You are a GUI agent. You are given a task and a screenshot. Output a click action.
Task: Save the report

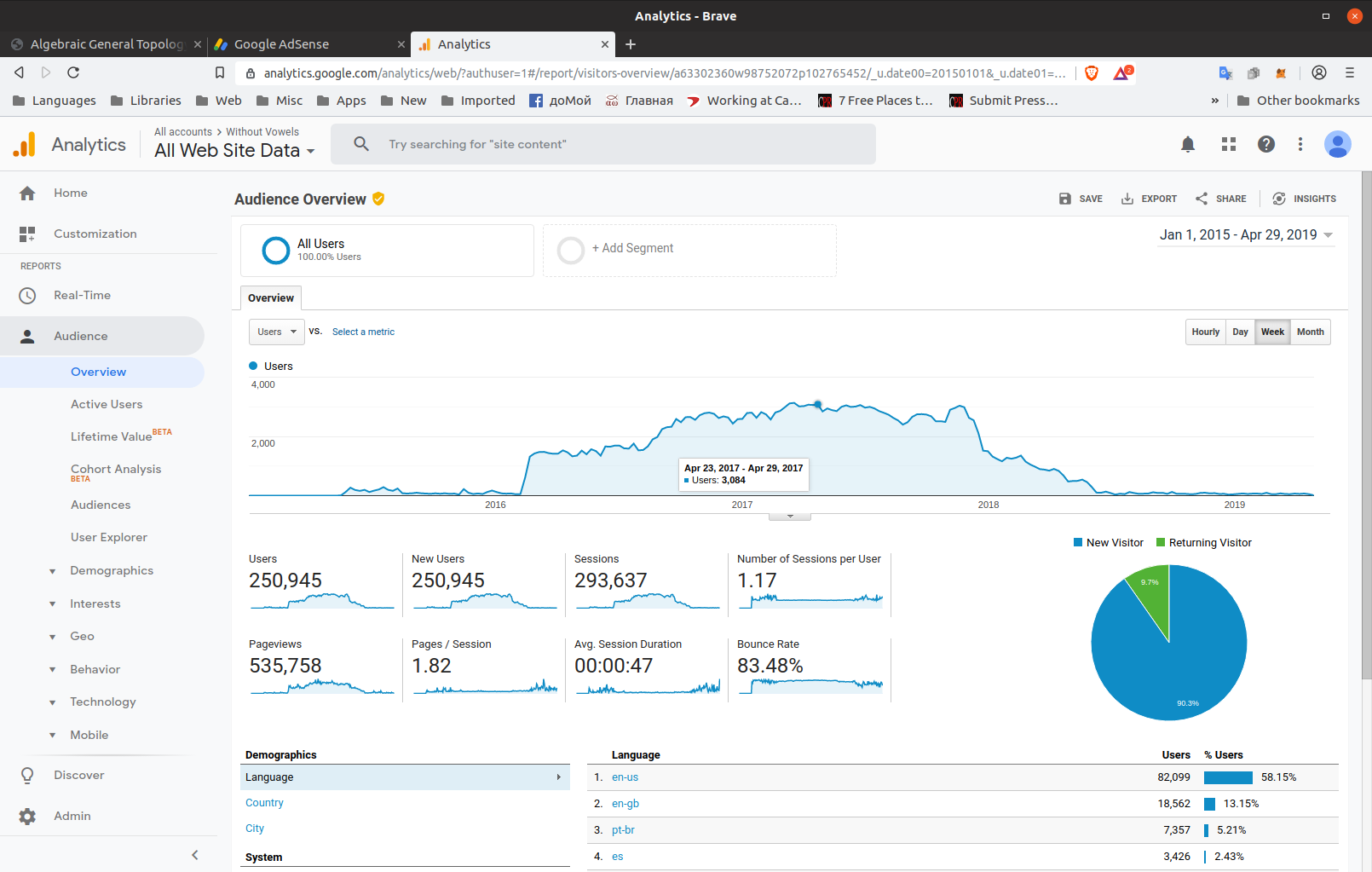click(x=1081, y=199)
